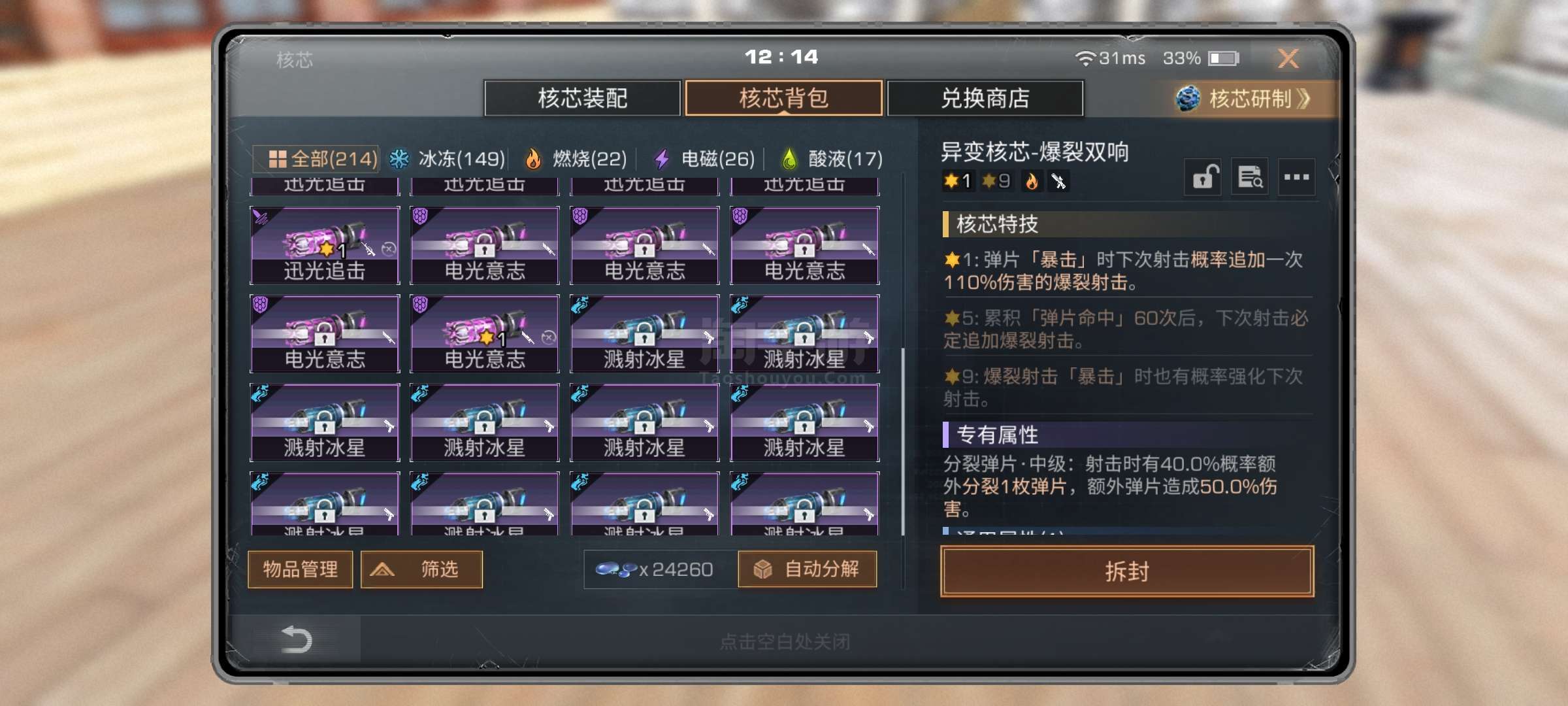Click the 物品管理 button
Viewport: 1568px width, 706px height.
[301, 569]
